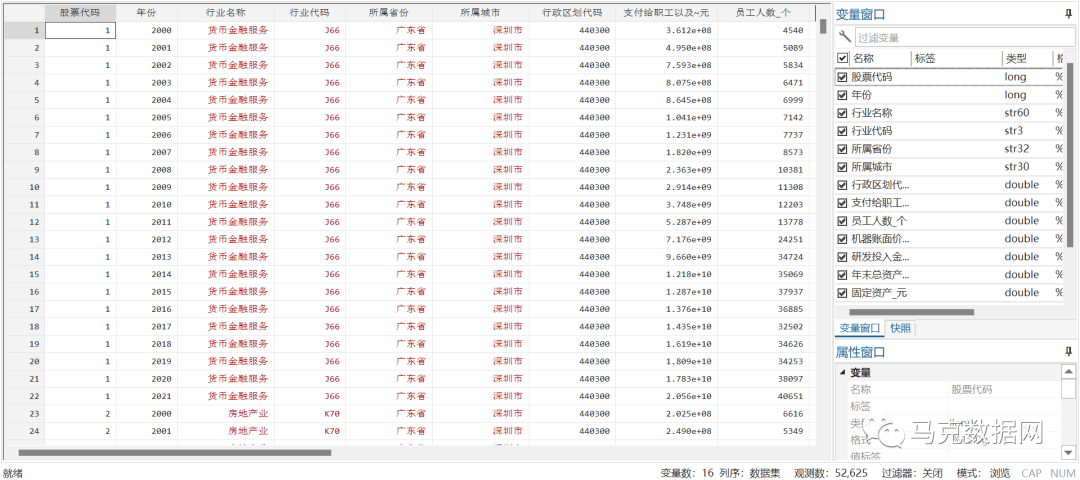Screen dimensions: 1080x480
Task: Select the 行业名称 column header in data grid
Action: click(225, 12)
